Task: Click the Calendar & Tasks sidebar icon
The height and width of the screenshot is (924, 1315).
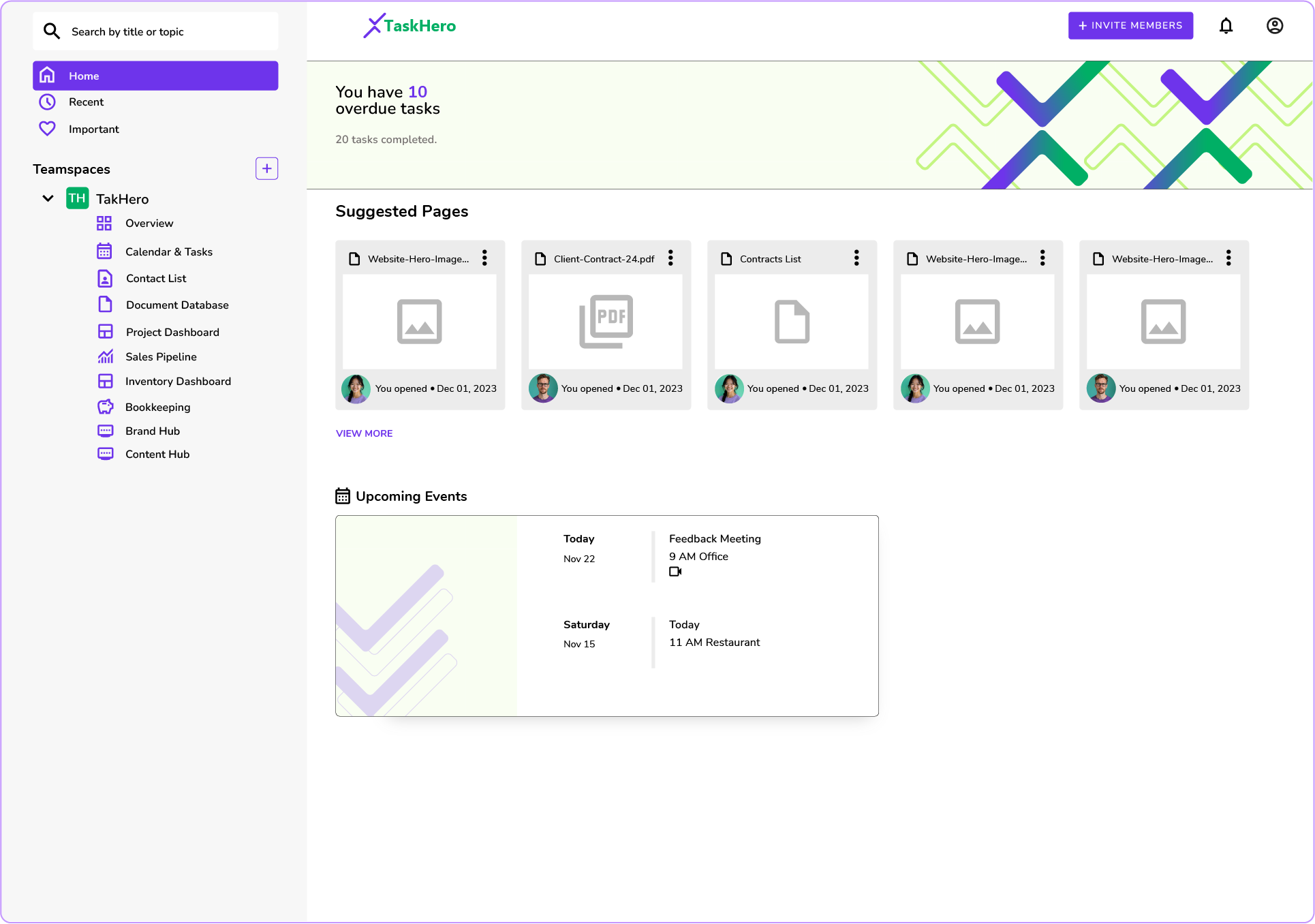Action: point(103,252)
